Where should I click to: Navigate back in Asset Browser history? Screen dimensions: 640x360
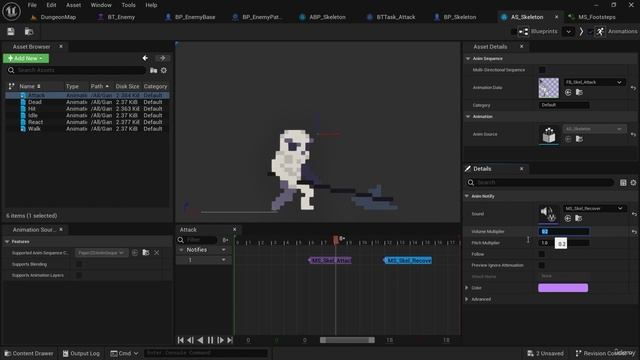[x=145, y=58]
